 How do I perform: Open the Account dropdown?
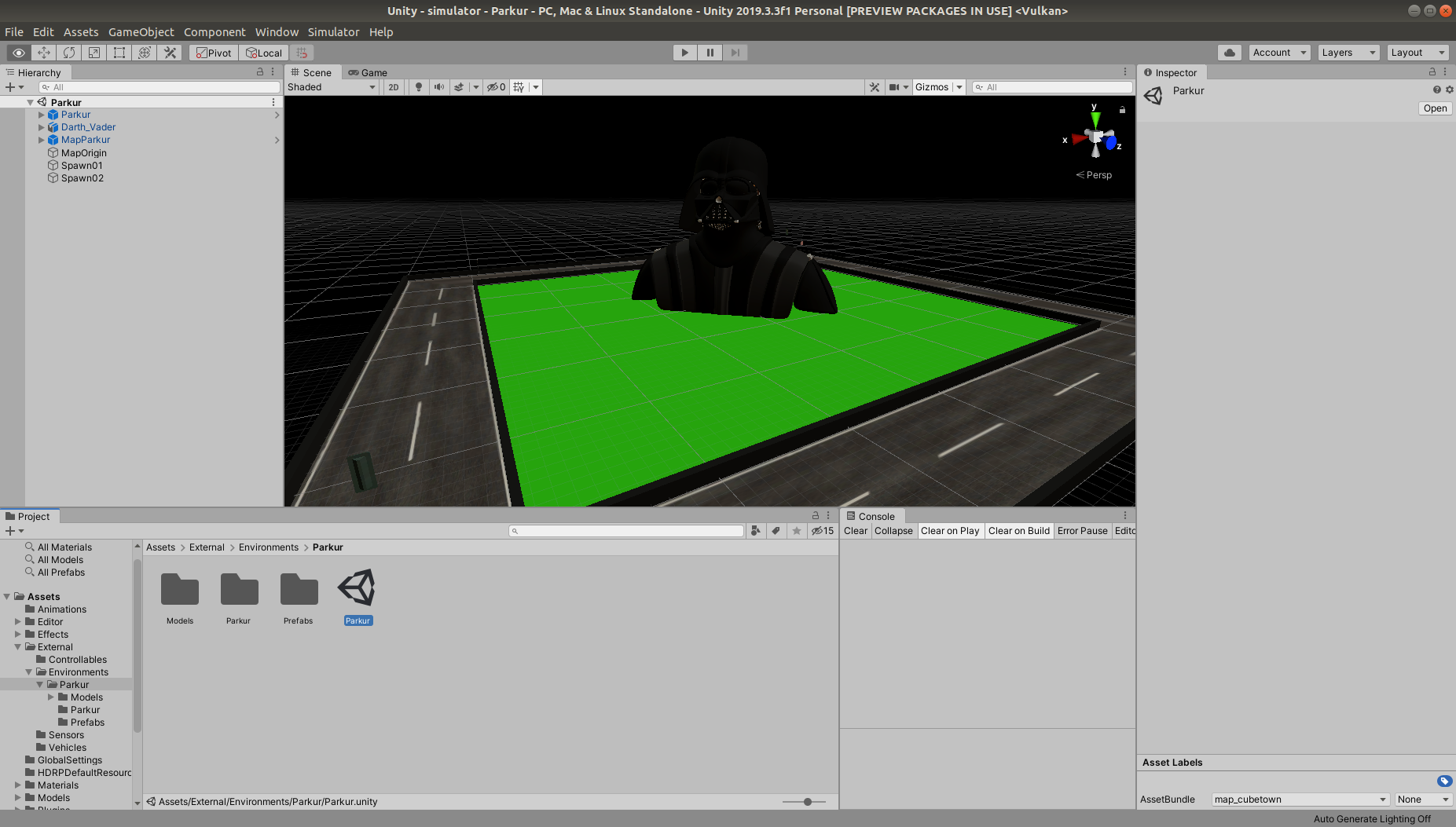tap(1279, 53)
